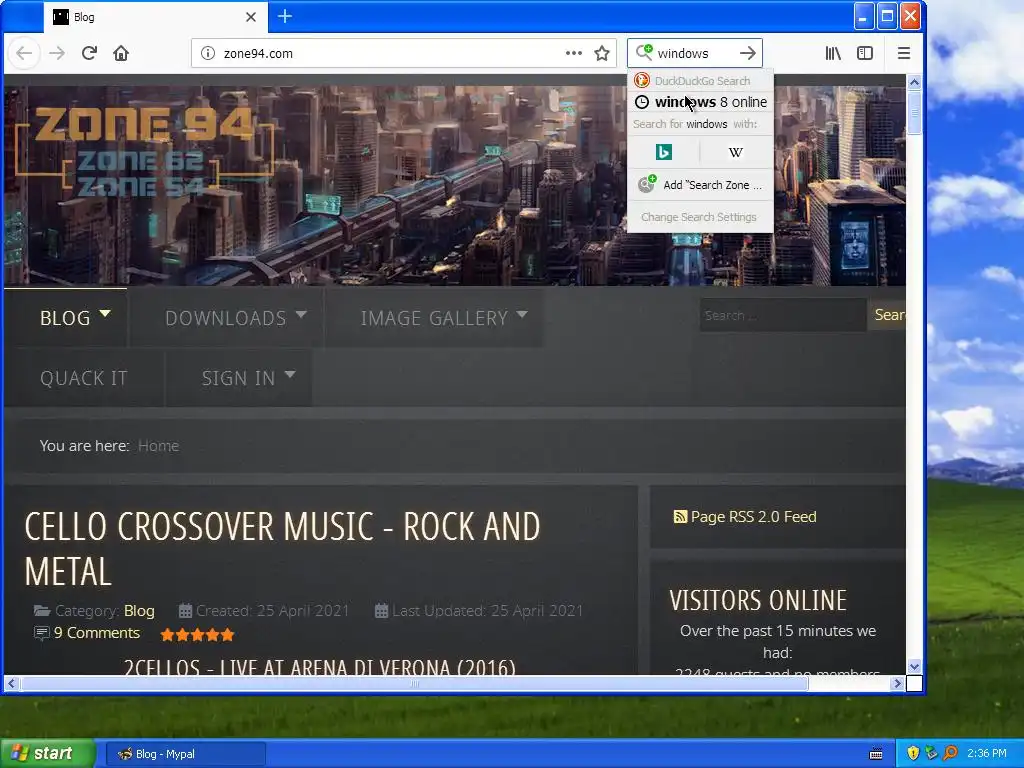Click the vertical scrollbar up arrow

point(914,82)
